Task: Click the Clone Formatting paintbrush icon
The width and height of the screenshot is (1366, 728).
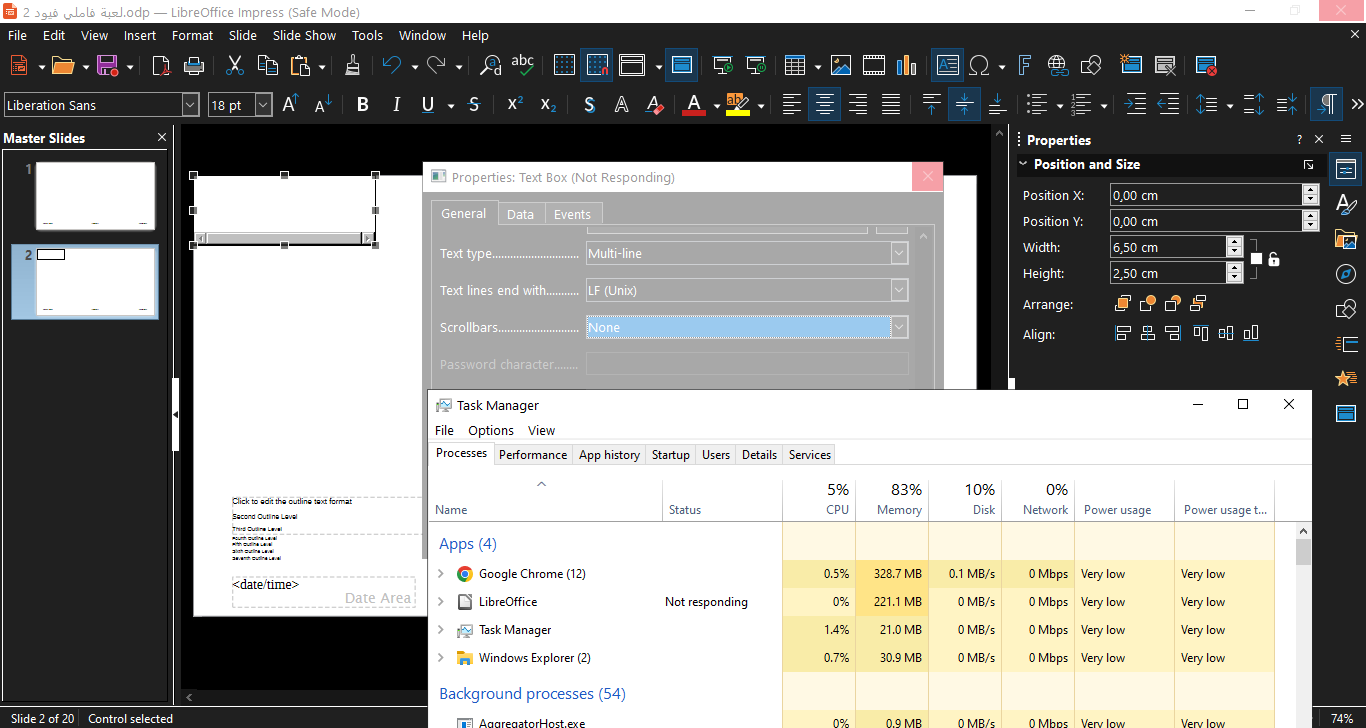Action: point(352,66)
